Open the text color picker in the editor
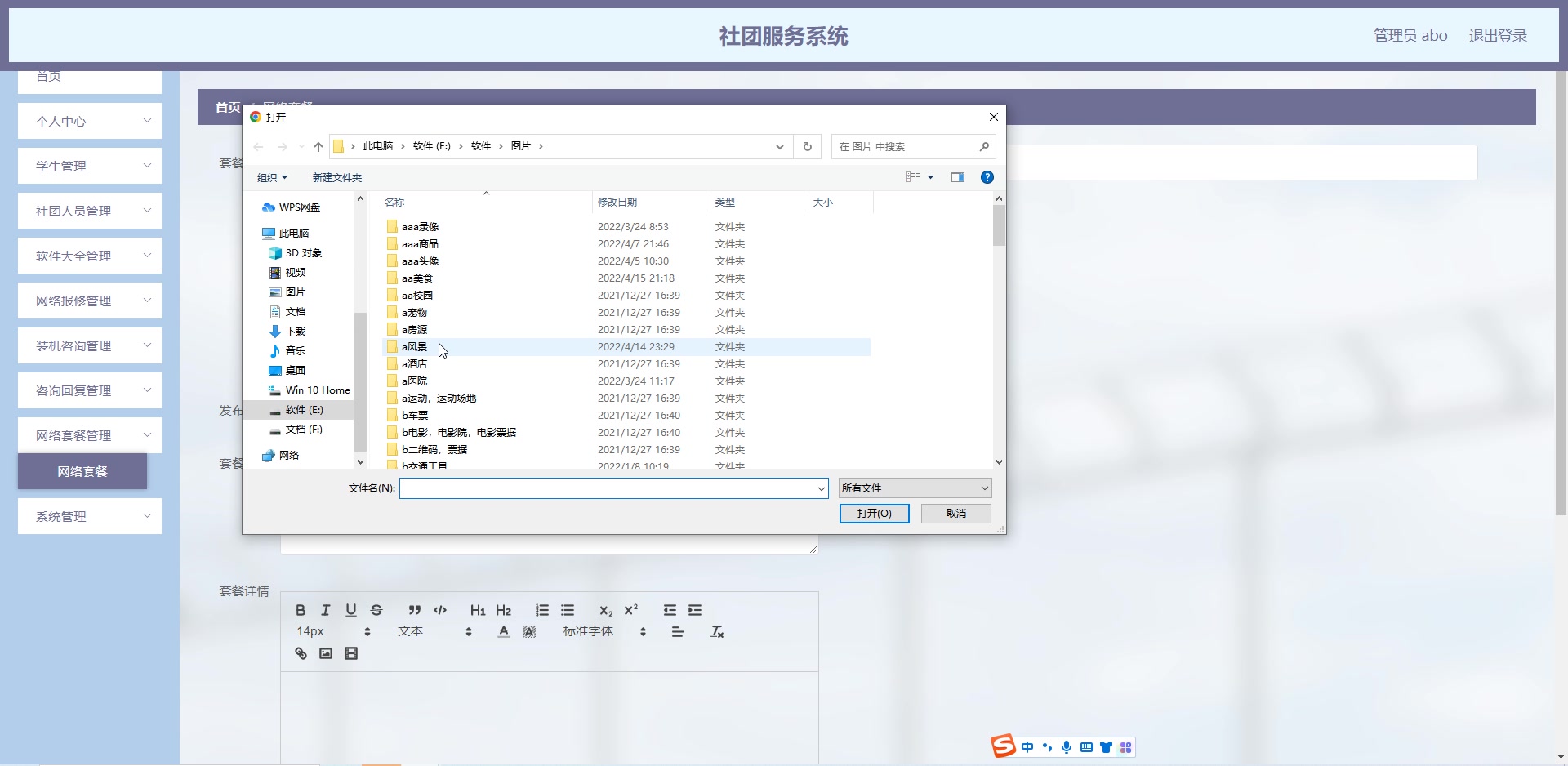This screenshot has width=1568, height=766. 504,631
